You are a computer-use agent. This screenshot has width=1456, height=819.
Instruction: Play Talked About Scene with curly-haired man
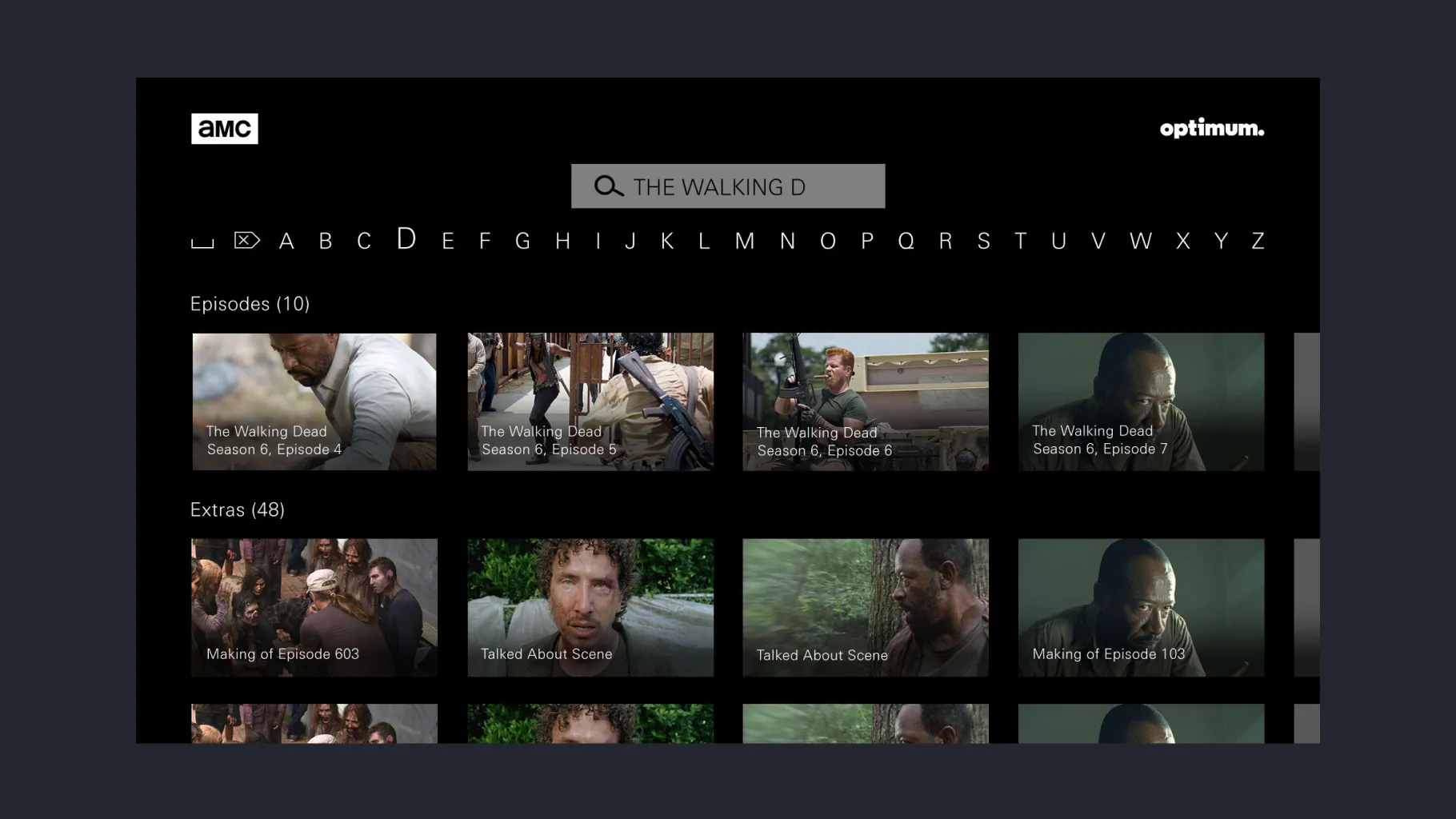click(x=590, y=607)
